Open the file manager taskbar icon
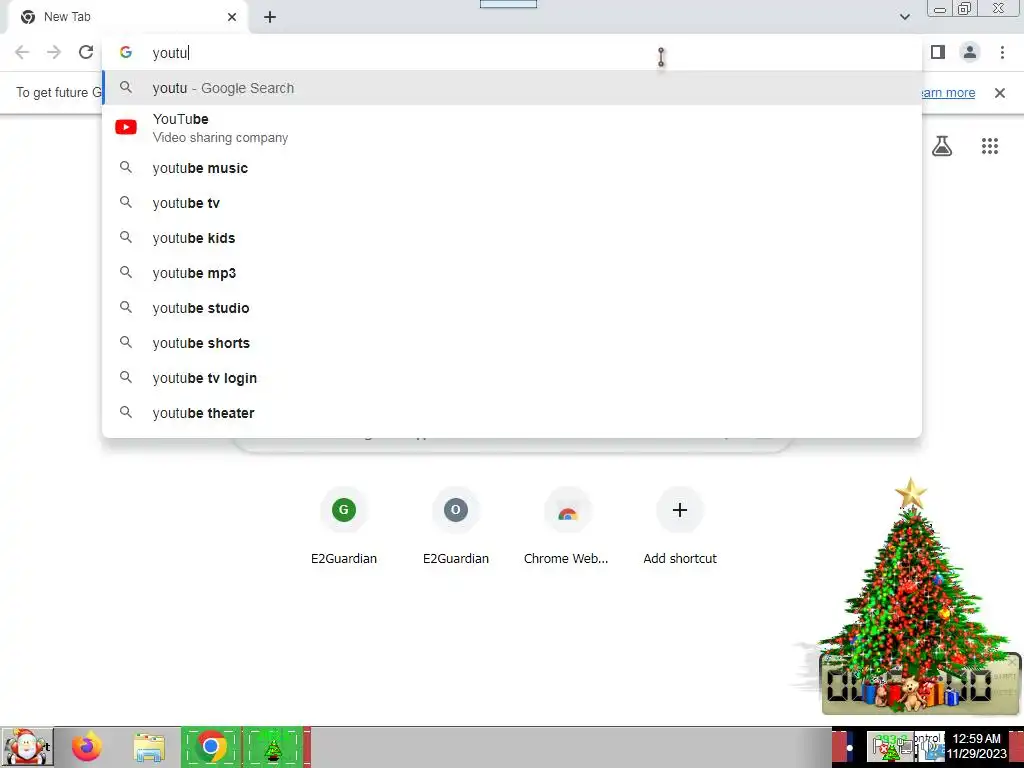This screenshot has width=1024, height=768. [x=149, y=748]
